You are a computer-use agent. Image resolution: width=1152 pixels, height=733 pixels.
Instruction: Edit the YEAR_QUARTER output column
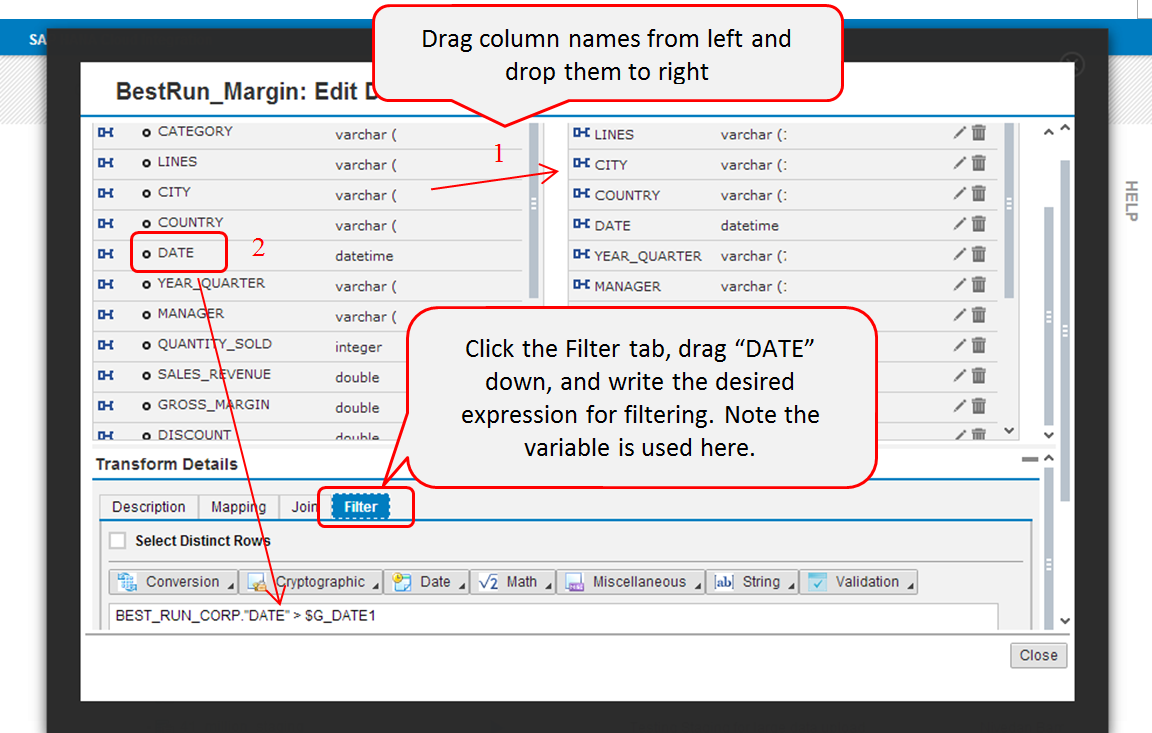[x=960, y=254]
